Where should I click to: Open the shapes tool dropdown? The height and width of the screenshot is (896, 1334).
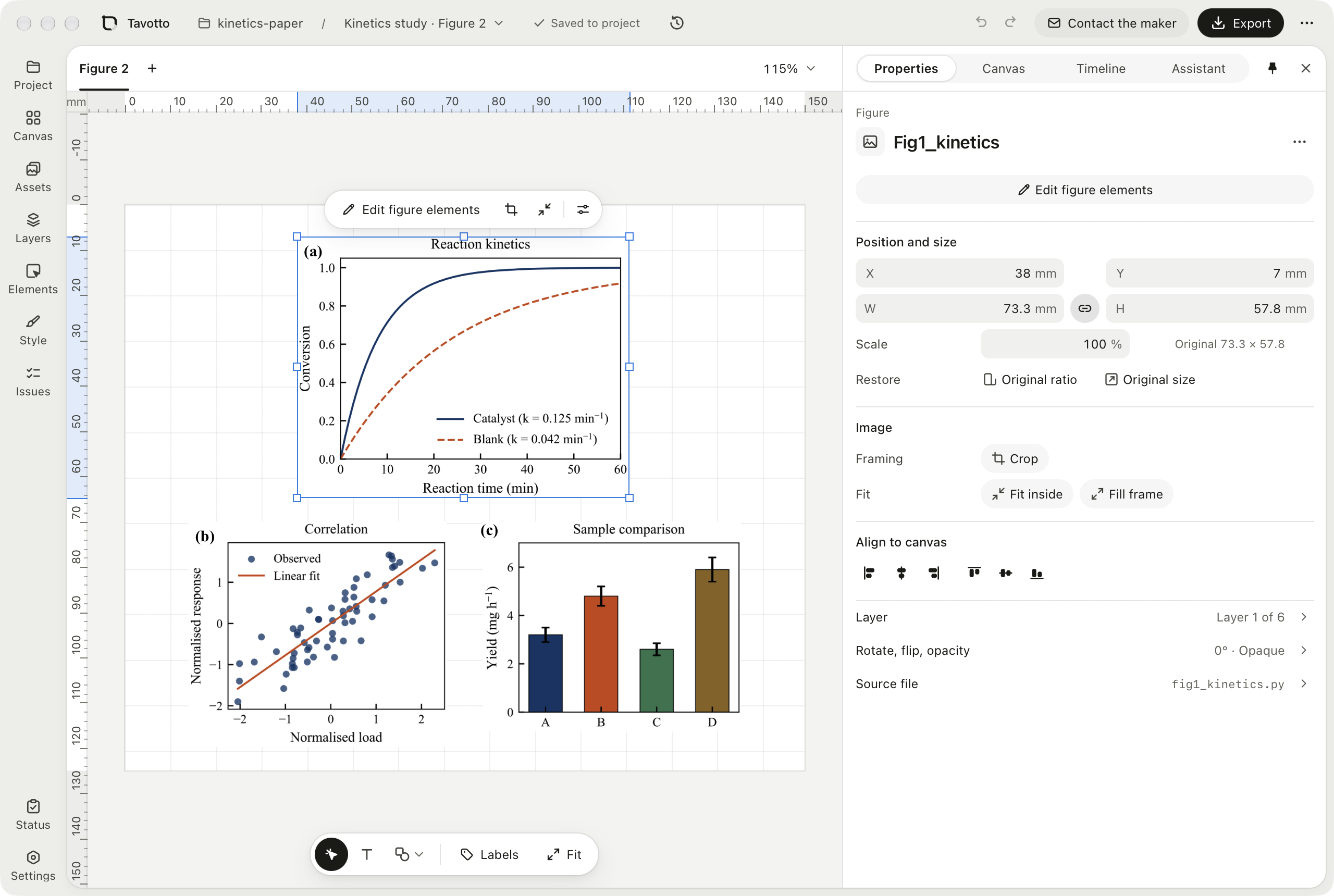tap(409, 854)
